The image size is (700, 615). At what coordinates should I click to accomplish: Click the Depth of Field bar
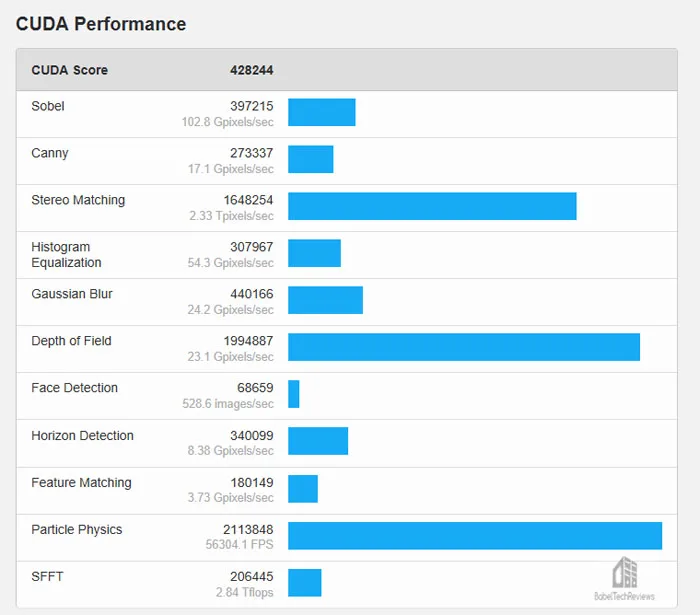point(464,347)
